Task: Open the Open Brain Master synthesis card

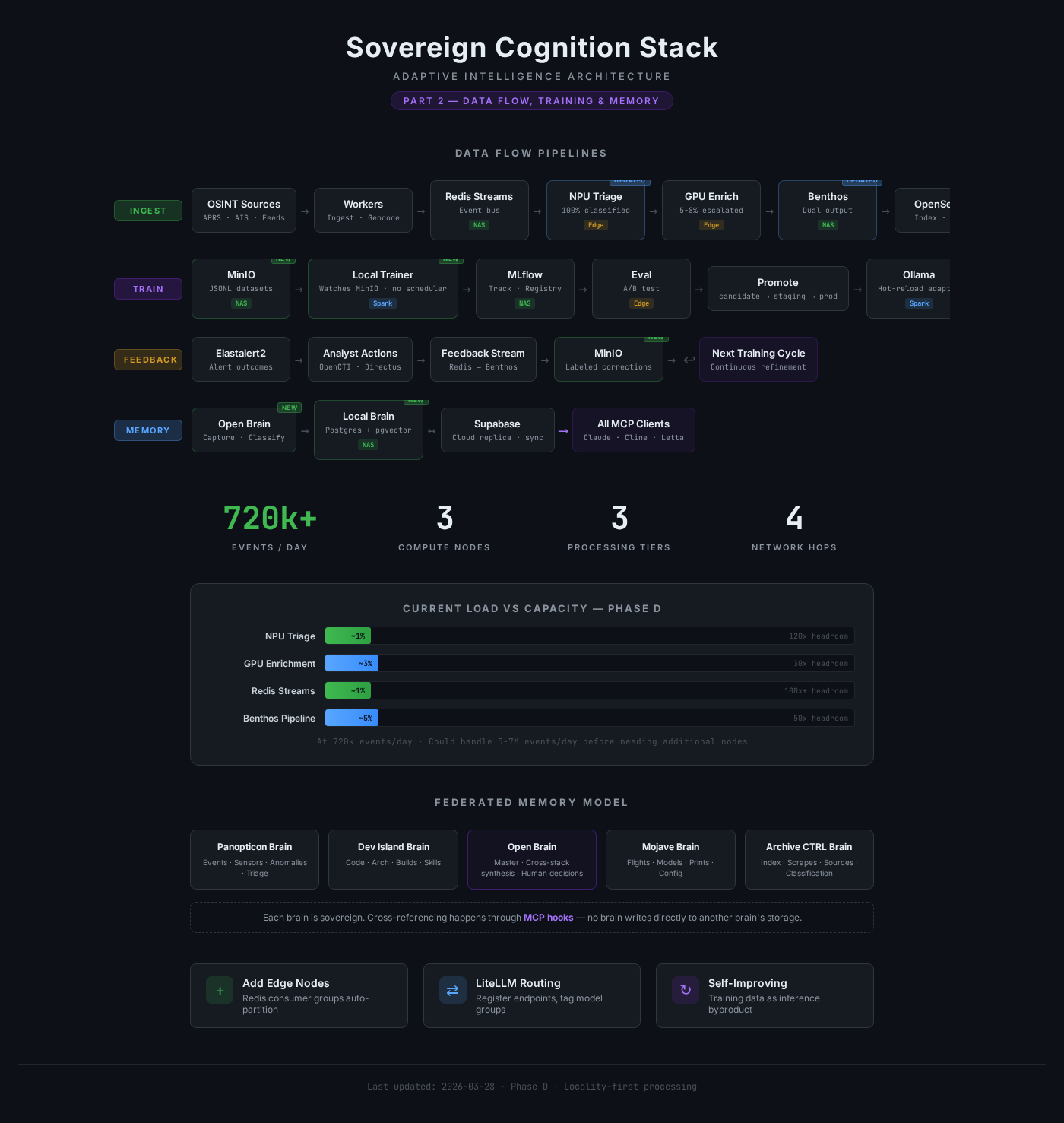Action: pyautogui.click(x=532, y=859)
